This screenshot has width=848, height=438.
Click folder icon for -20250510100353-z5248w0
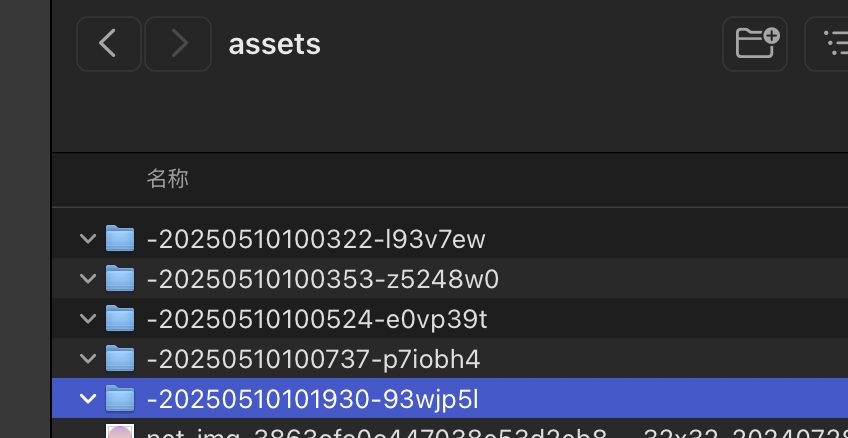pyautogui.click(x=120, y=279)
